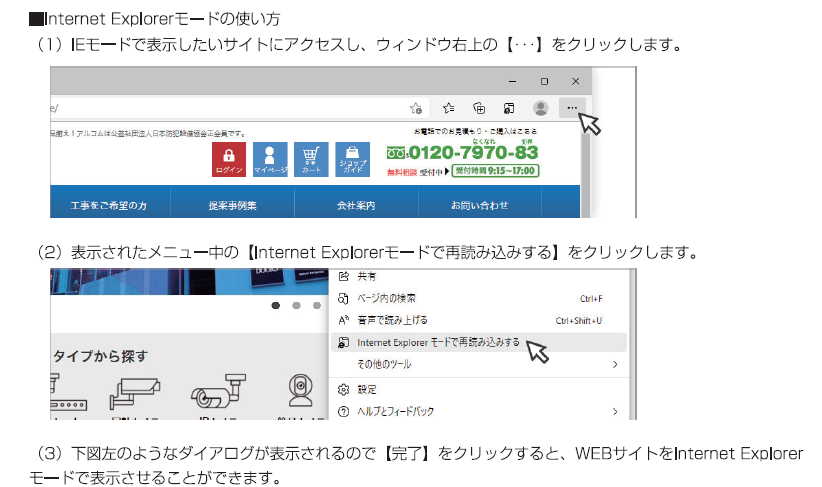Expand ヘルプとフィードバック submenu
The width and height of the screenshot is (822, 487).
pyautogui.click(x=478, y=411)
